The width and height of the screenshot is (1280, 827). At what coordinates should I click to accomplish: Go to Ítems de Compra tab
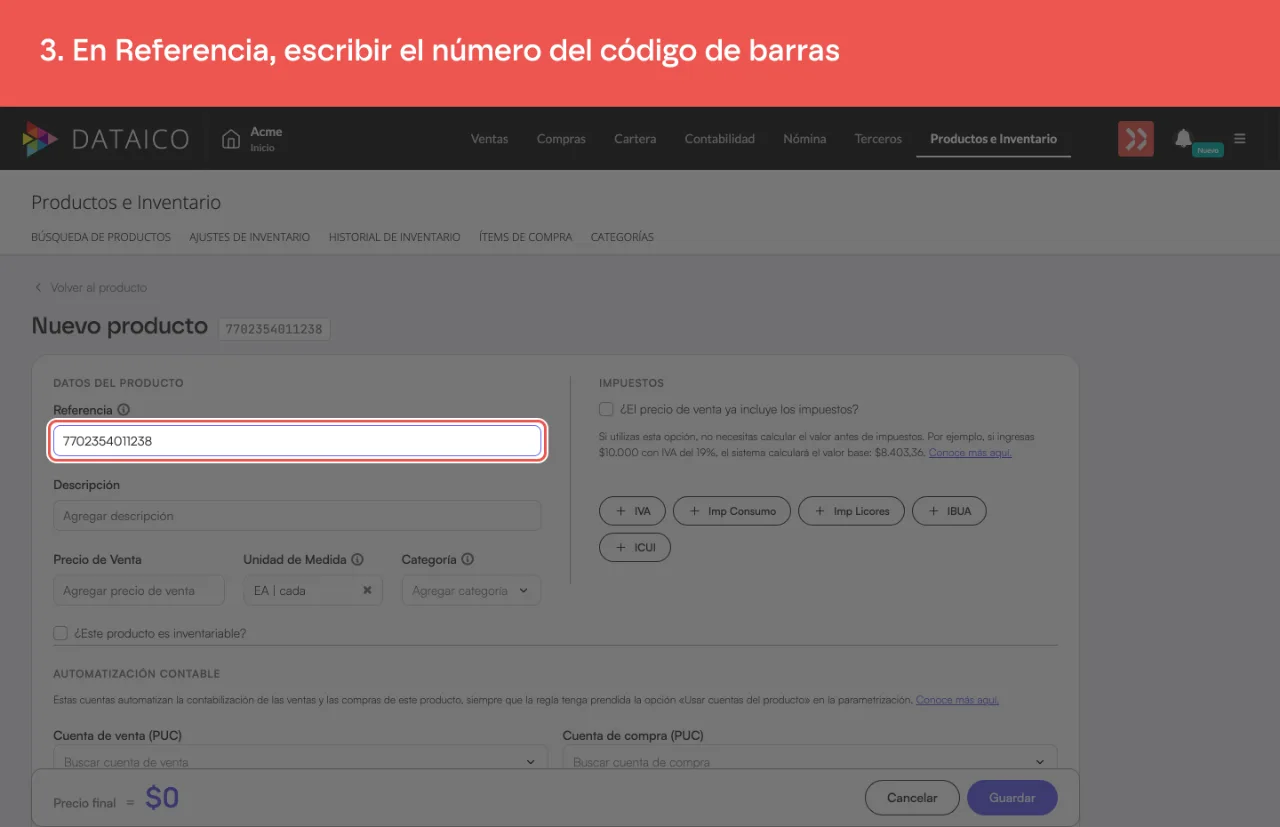[x=525, y=237]
